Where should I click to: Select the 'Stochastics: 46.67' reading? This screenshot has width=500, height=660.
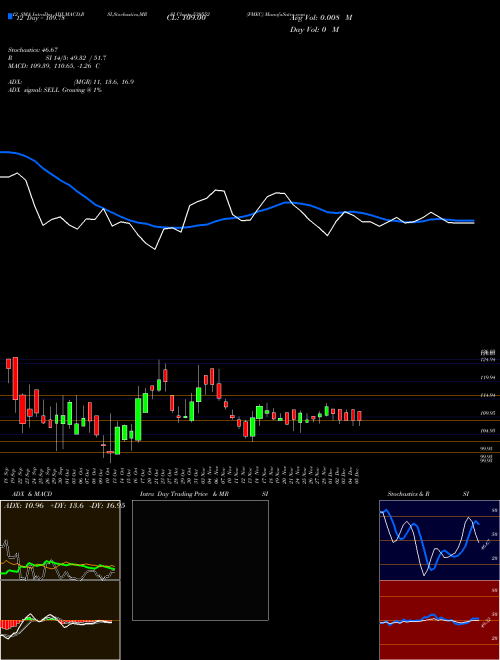coord(33,50)
